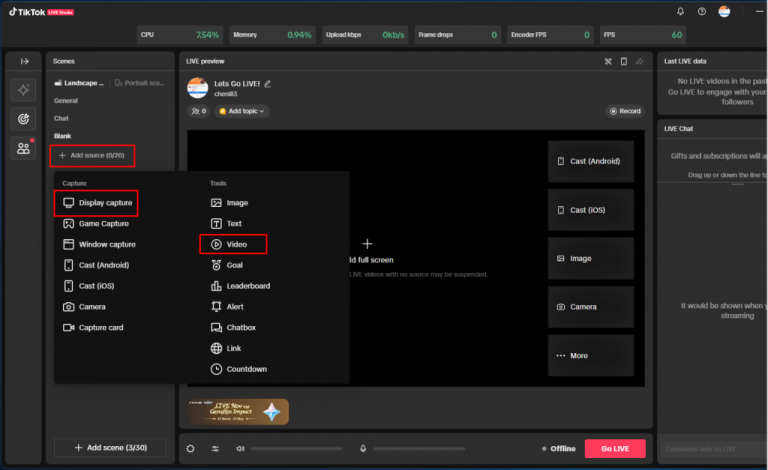Select the Alert tool
The height and width of the screenshot is (470, 768).
pos(227,306)
